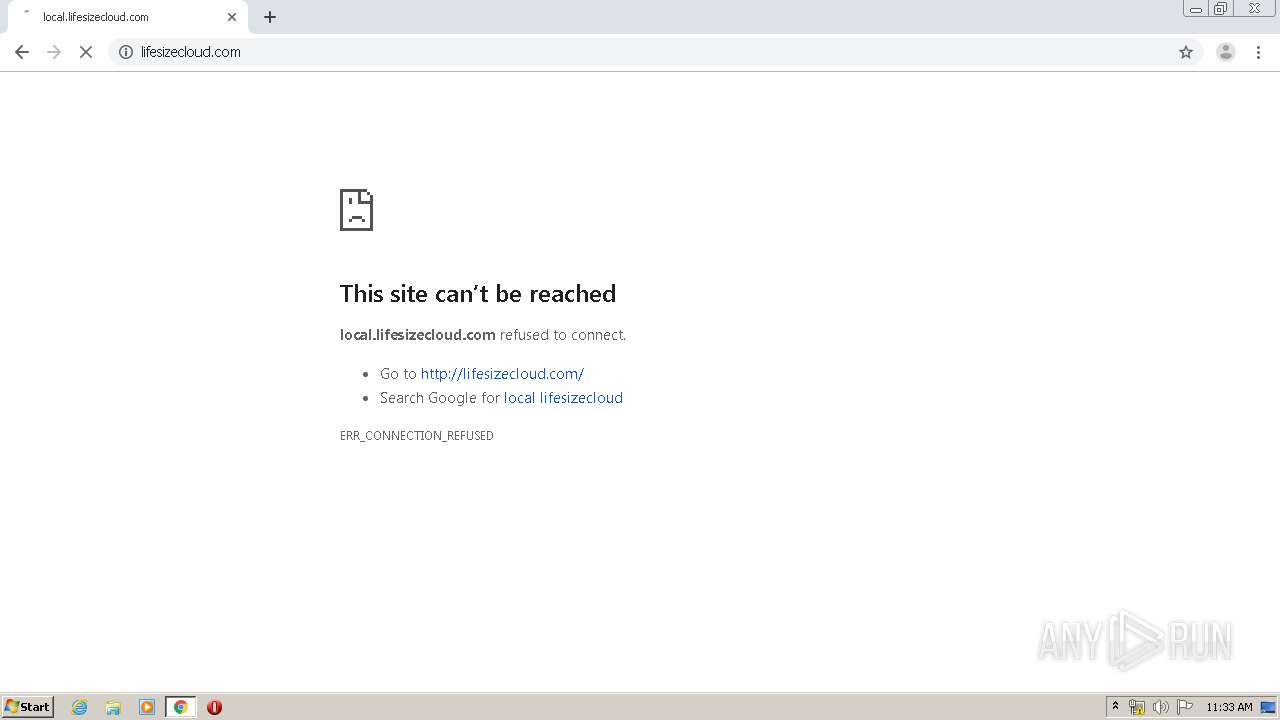The height and width of the screenshot is (720, 1280).
Task: Stop loading the page
Action: (x=86, y=52)
